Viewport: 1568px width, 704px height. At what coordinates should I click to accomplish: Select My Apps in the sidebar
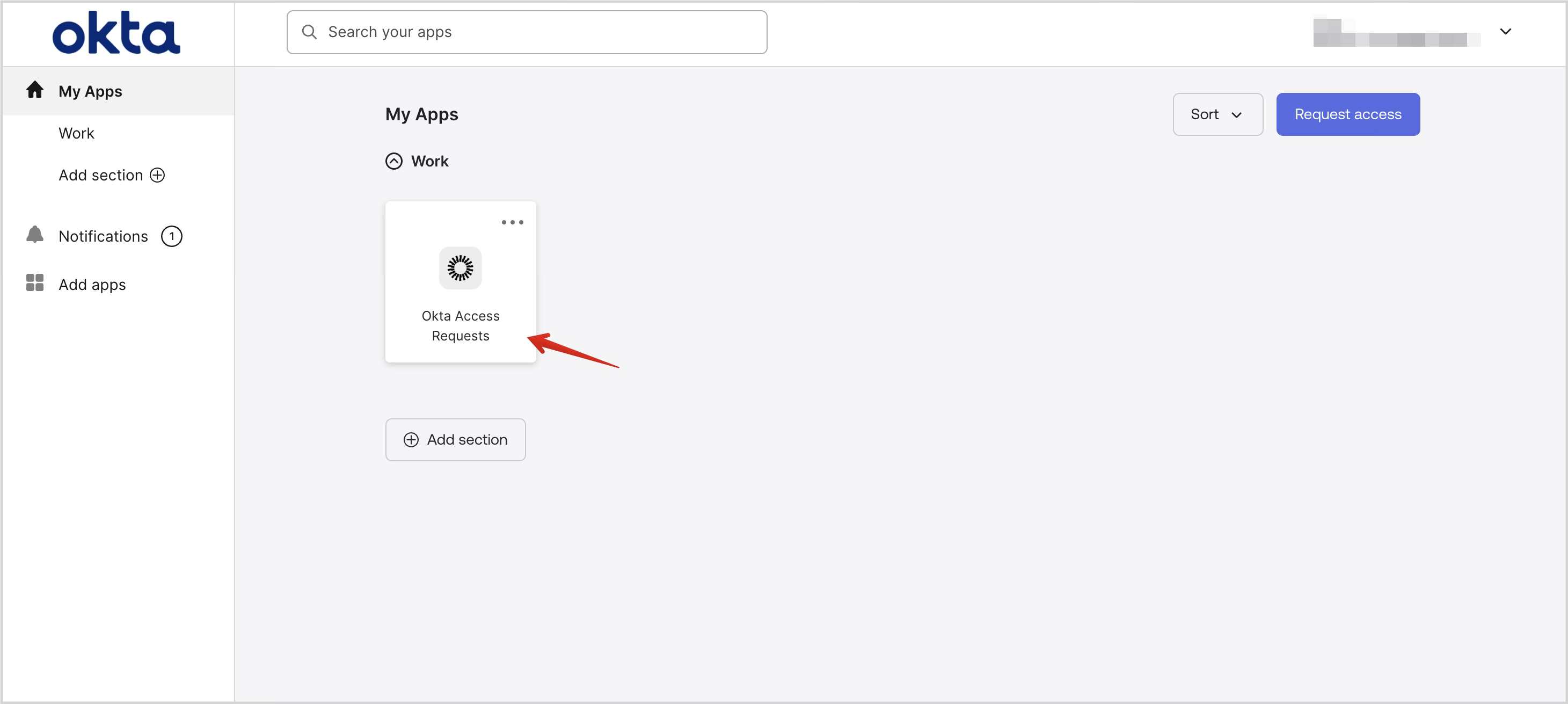point(90,91)
